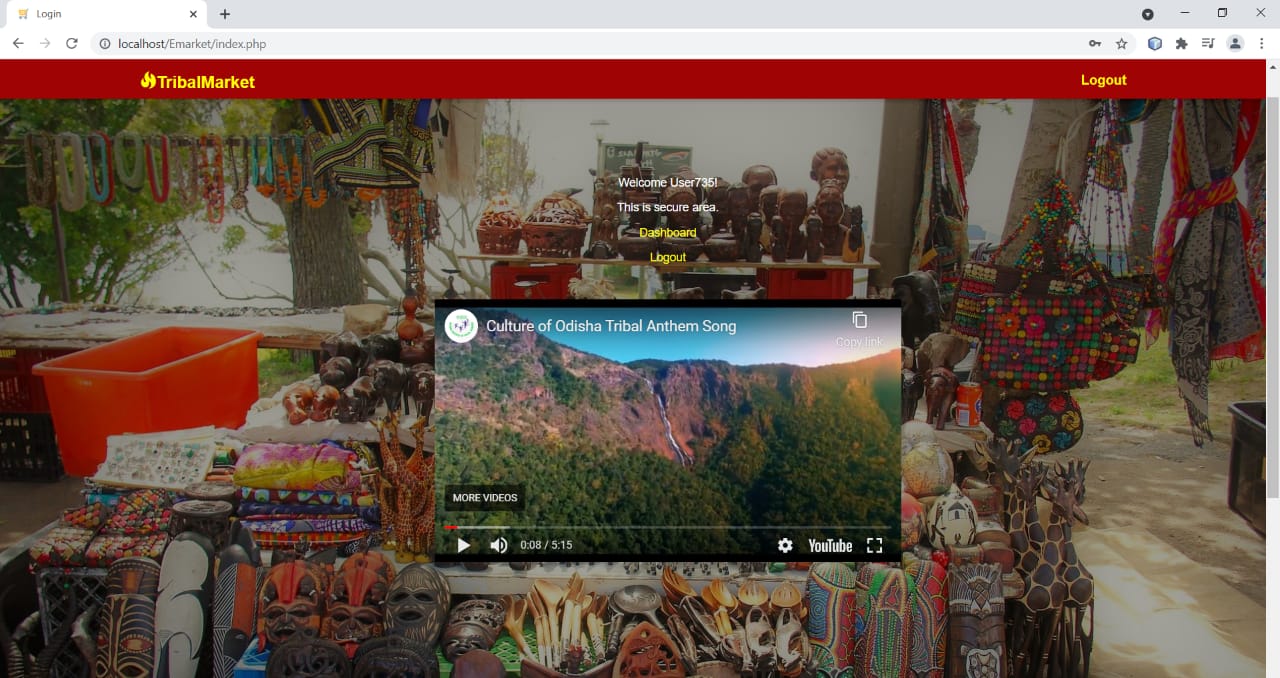
Task: Open Chrome three-dot menu
Action: [x=1262, y=43]
